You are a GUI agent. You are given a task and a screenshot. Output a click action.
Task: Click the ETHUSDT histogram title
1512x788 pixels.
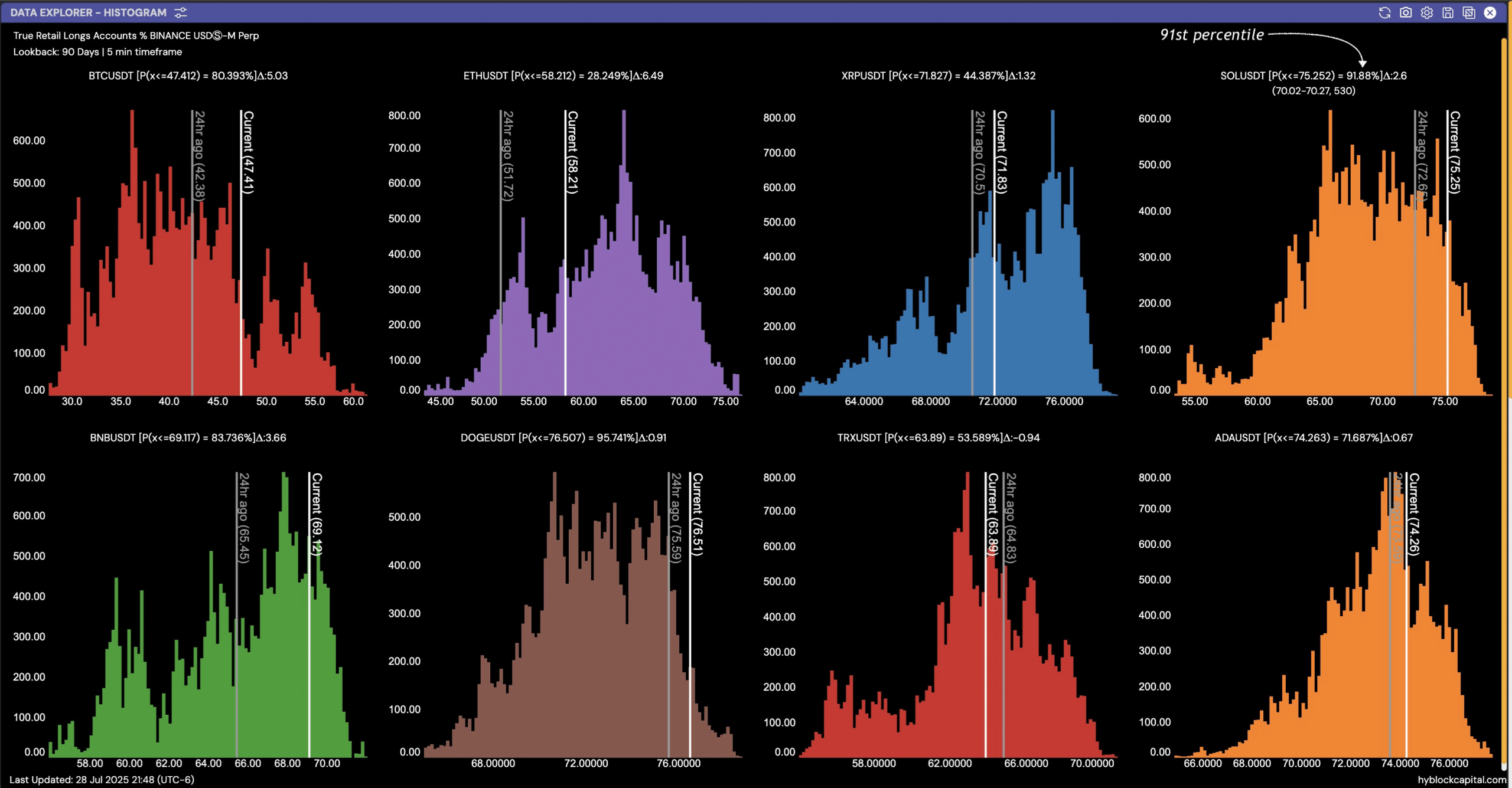coord(563,76)
